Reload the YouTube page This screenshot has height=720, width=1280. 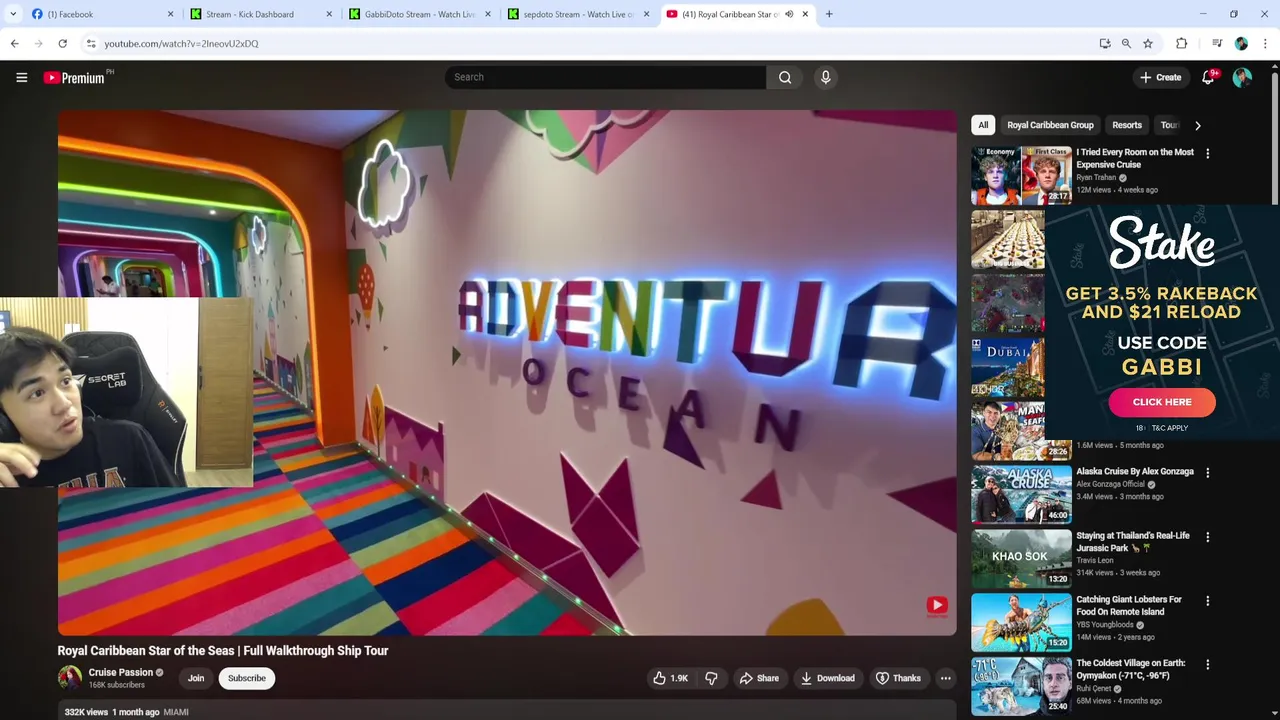[62, 43]
